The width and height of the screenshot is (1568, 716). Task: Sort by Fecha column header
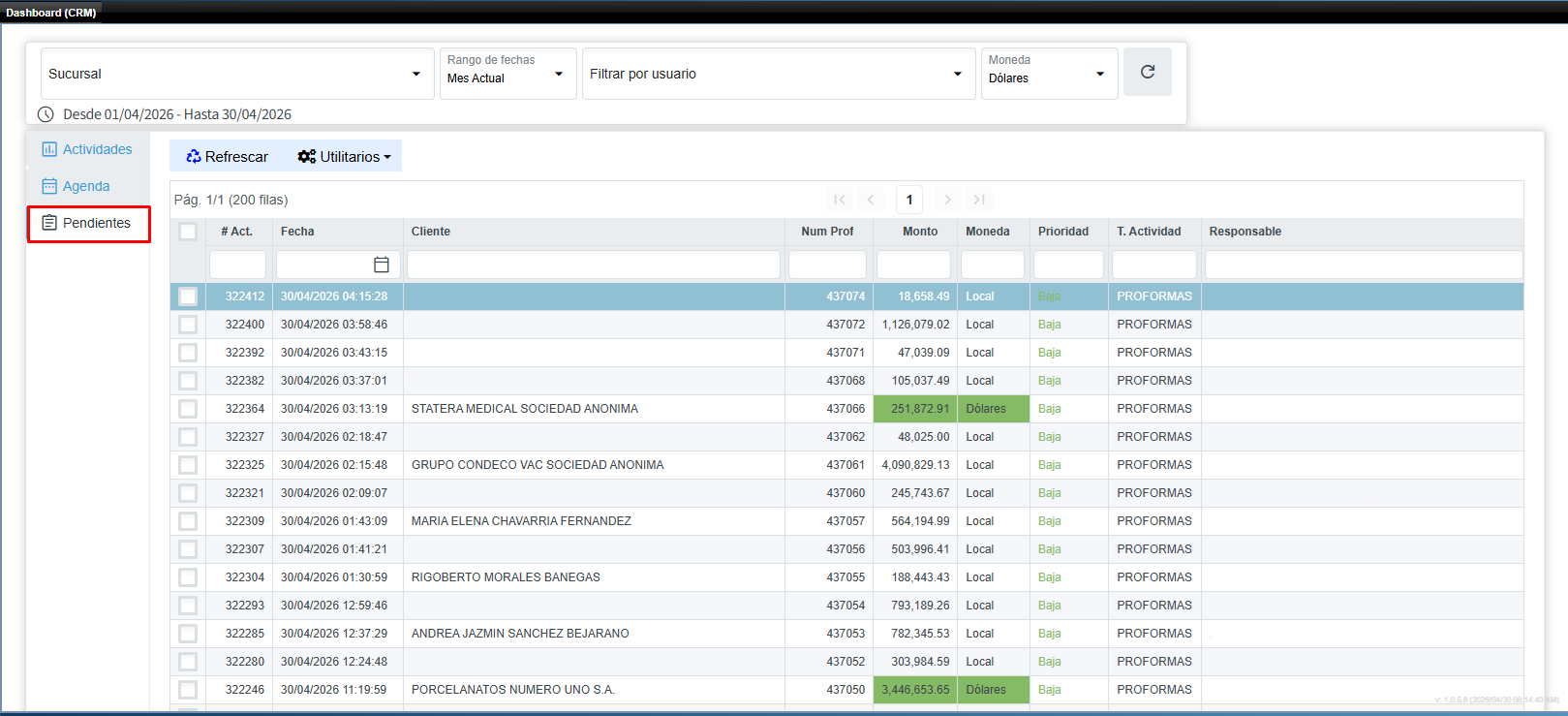(297, 232)
